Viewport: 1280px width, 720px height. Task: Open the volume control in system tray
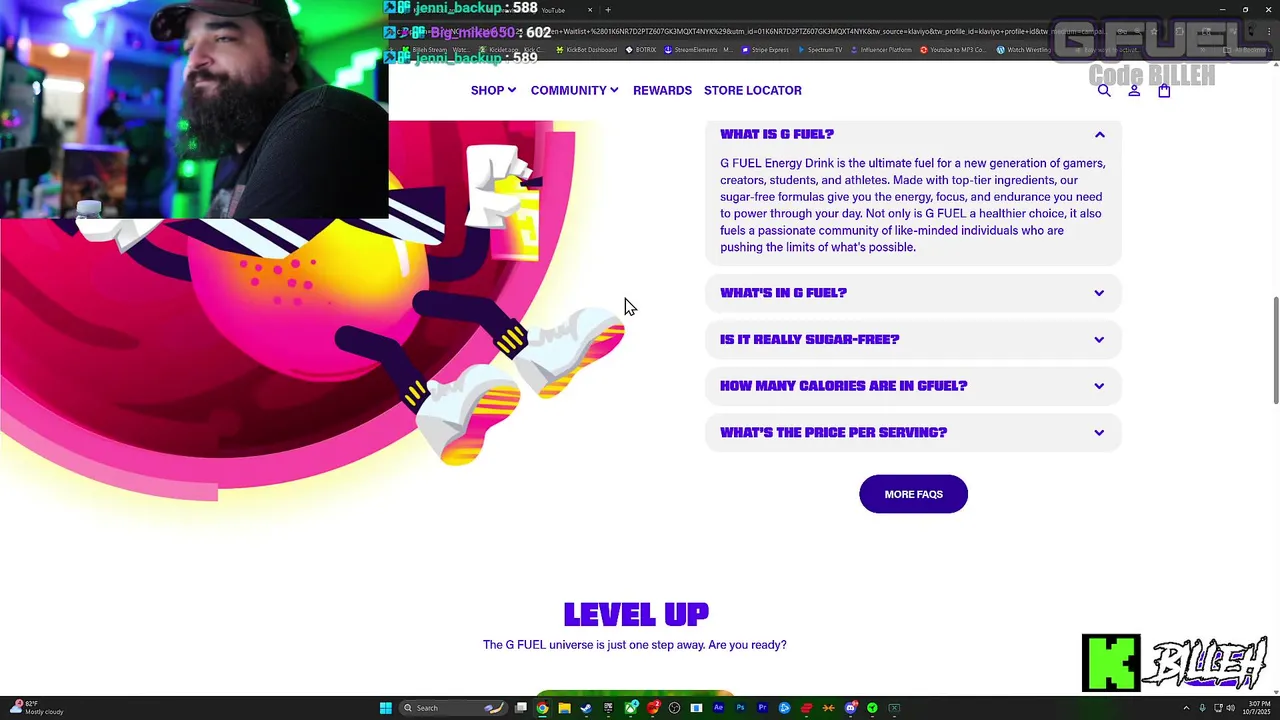click(1230, 708)
